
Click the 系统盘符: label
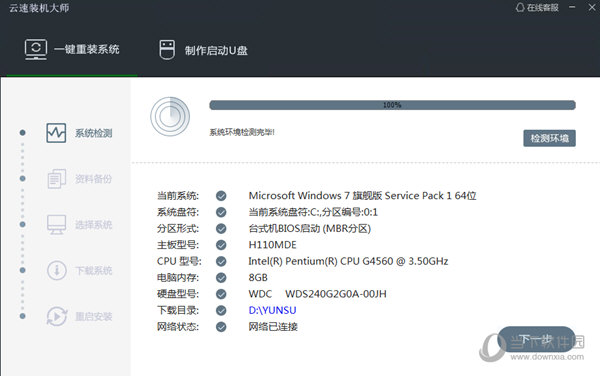coord(178,212)
